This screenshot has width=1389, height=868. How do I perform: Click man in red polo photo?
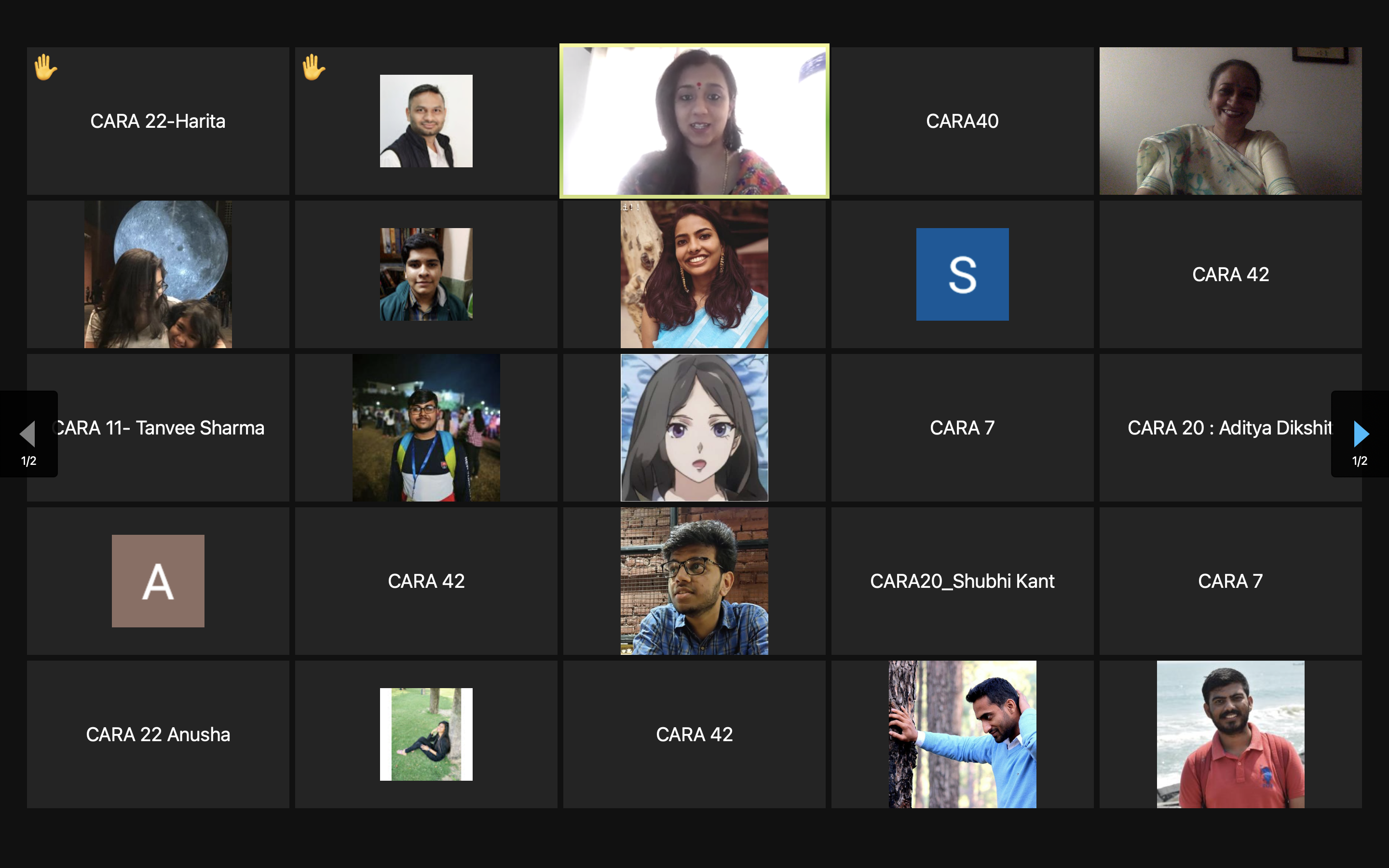tap(1230, 734)
